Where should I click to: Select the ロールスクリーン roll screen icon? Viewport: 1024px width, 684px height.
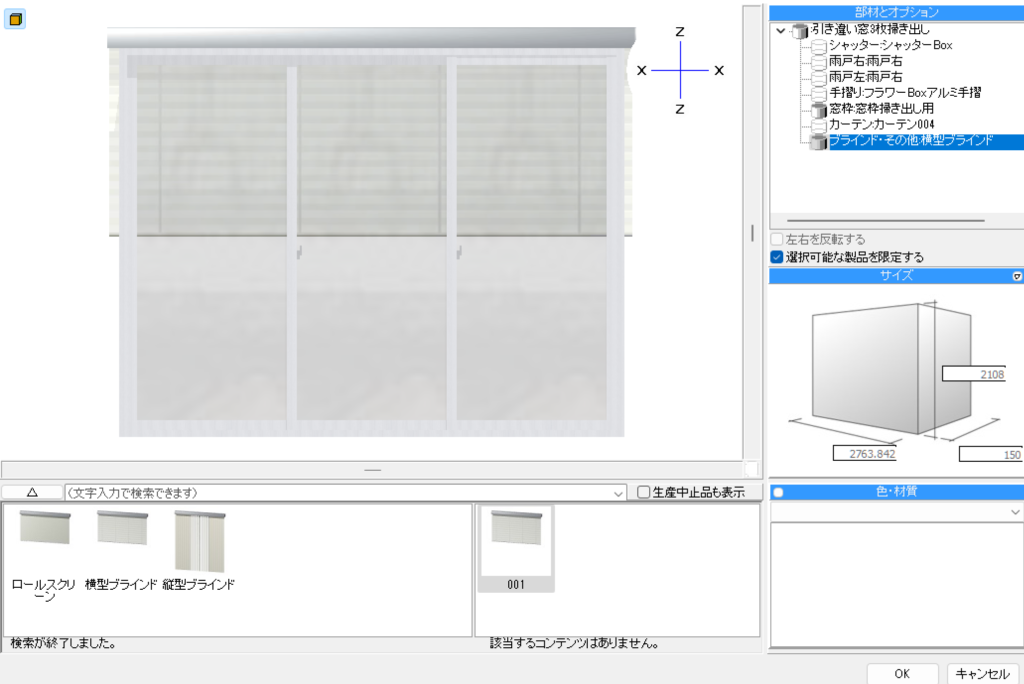(45, 528)
